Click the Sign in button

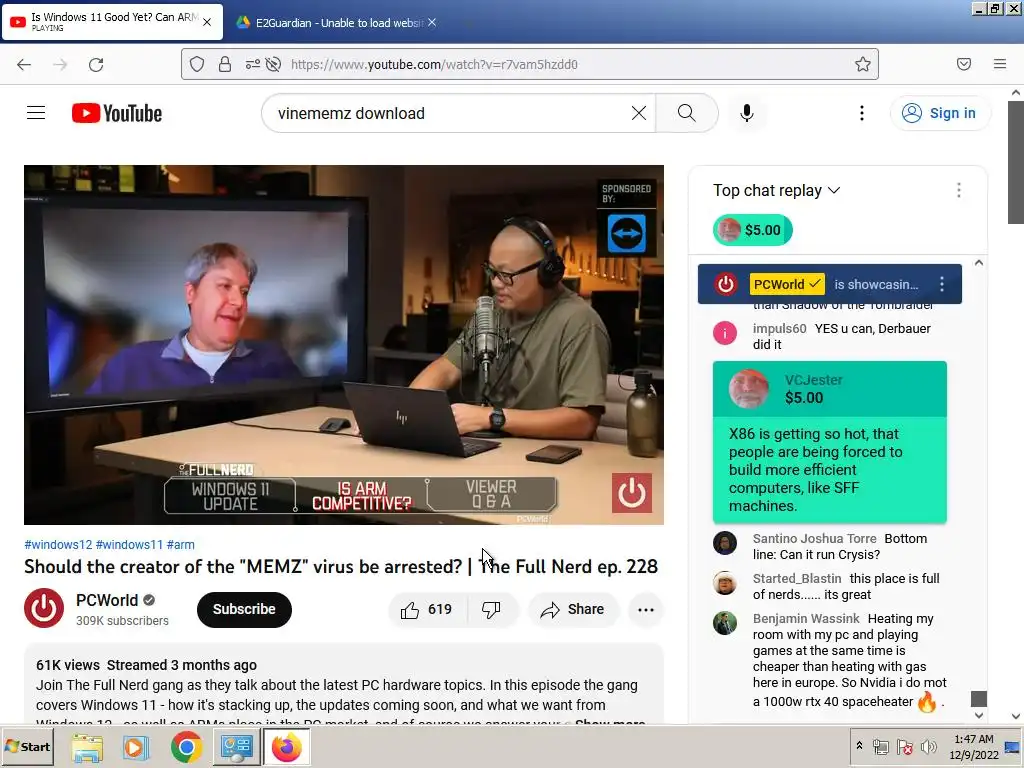pos(940,113)
